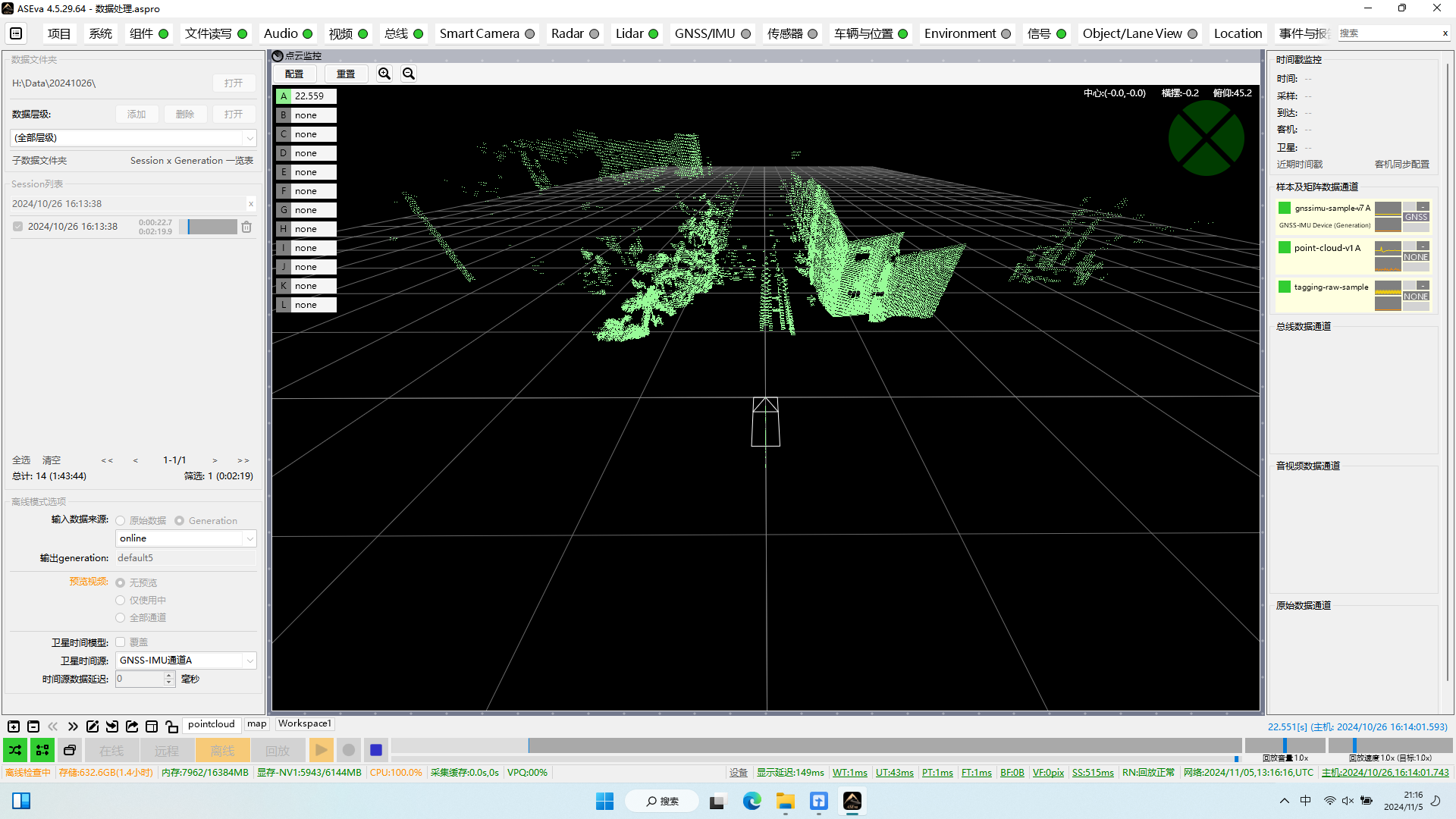
Task: Open the Lidar menu
Action: [636, 33]
